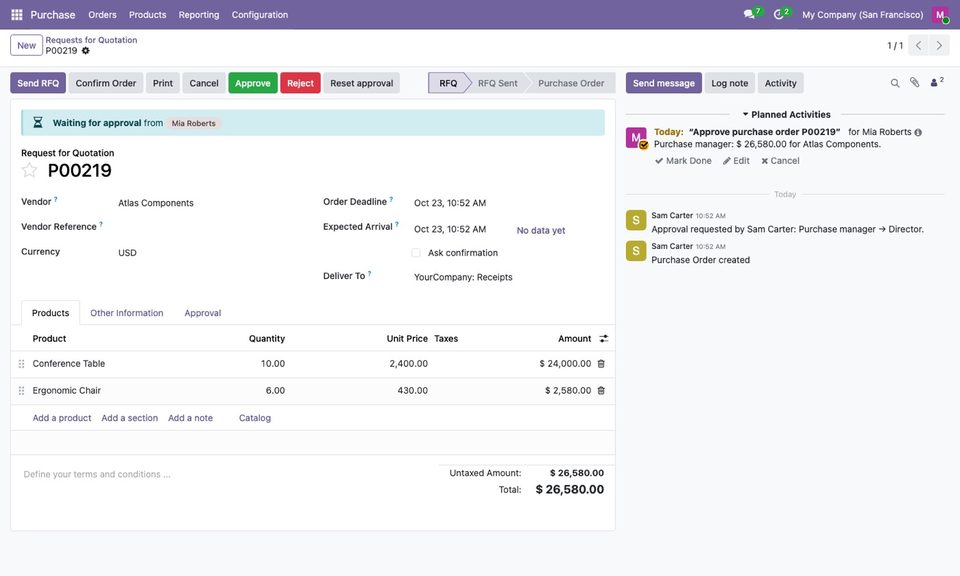Click Send RFQ button
The image size is (960, 576).
[x=38, y=83]
